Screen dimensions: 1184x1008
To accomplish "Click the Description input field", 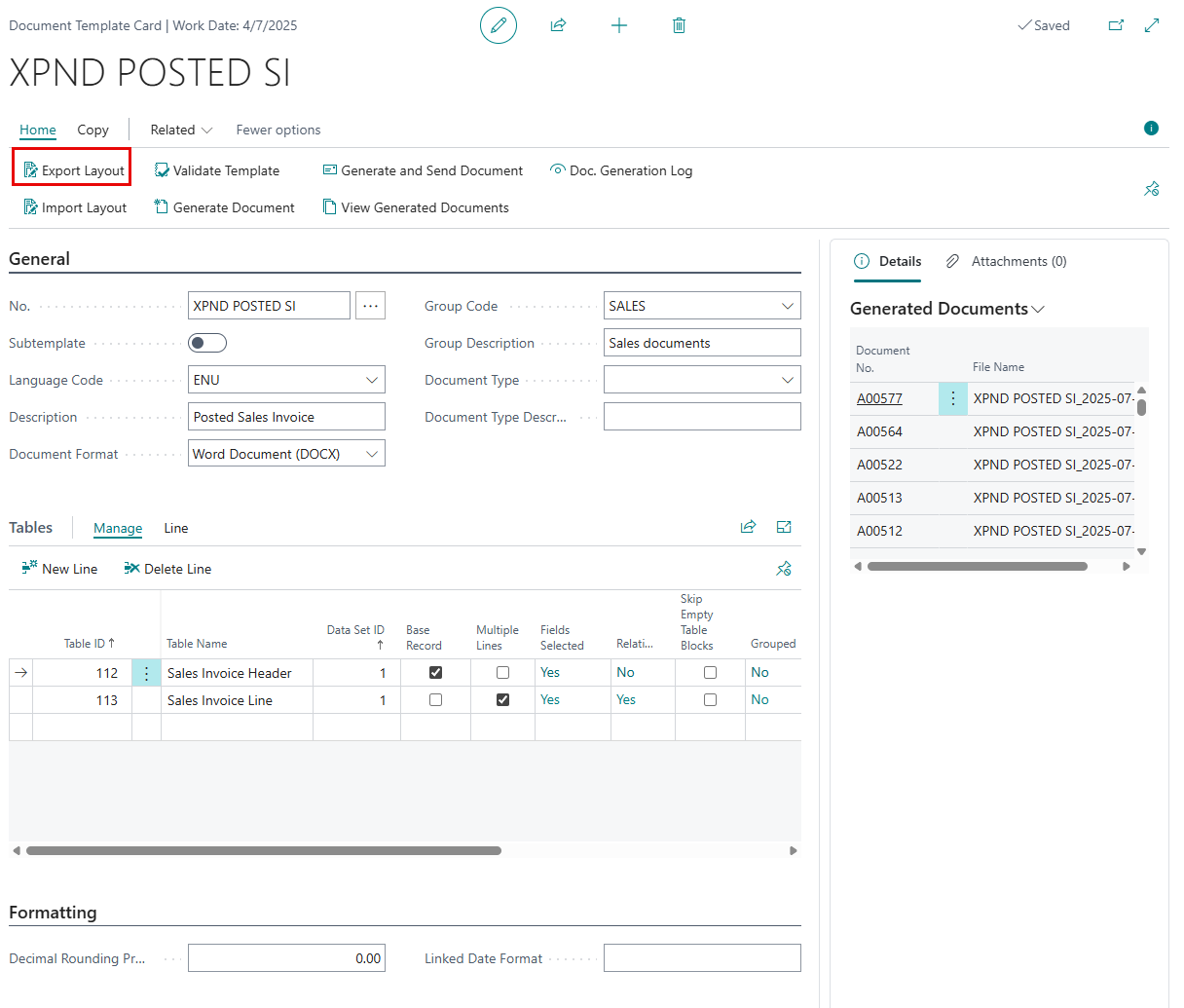I will (286, 417).
